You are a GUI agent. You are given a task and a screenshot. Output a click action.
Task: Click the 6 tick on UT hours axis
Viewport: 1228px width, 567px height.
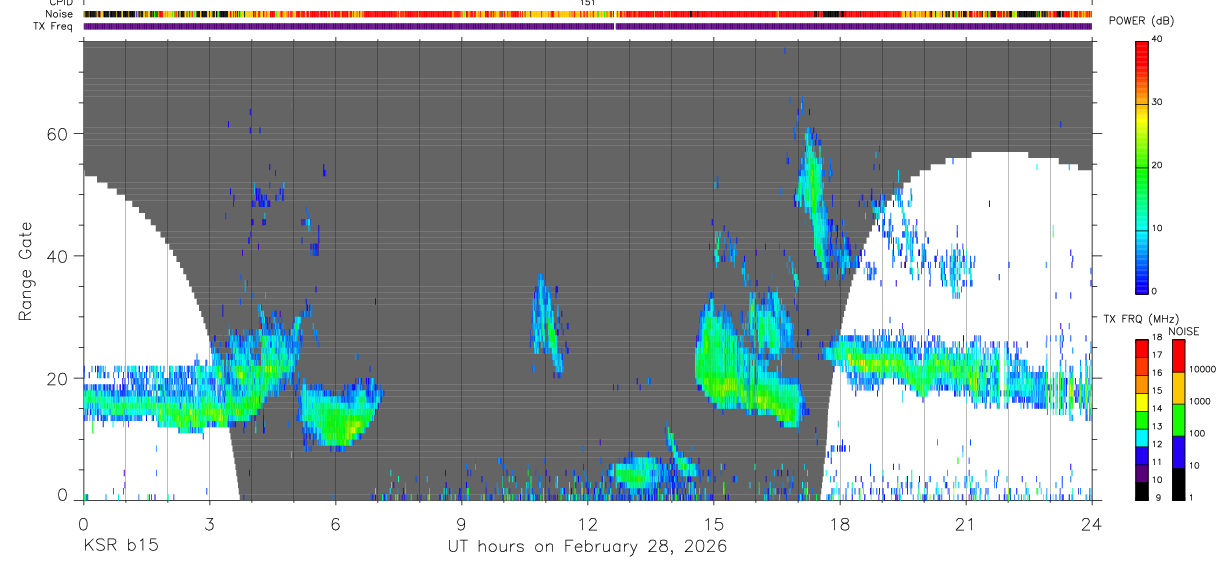(335, 523)
